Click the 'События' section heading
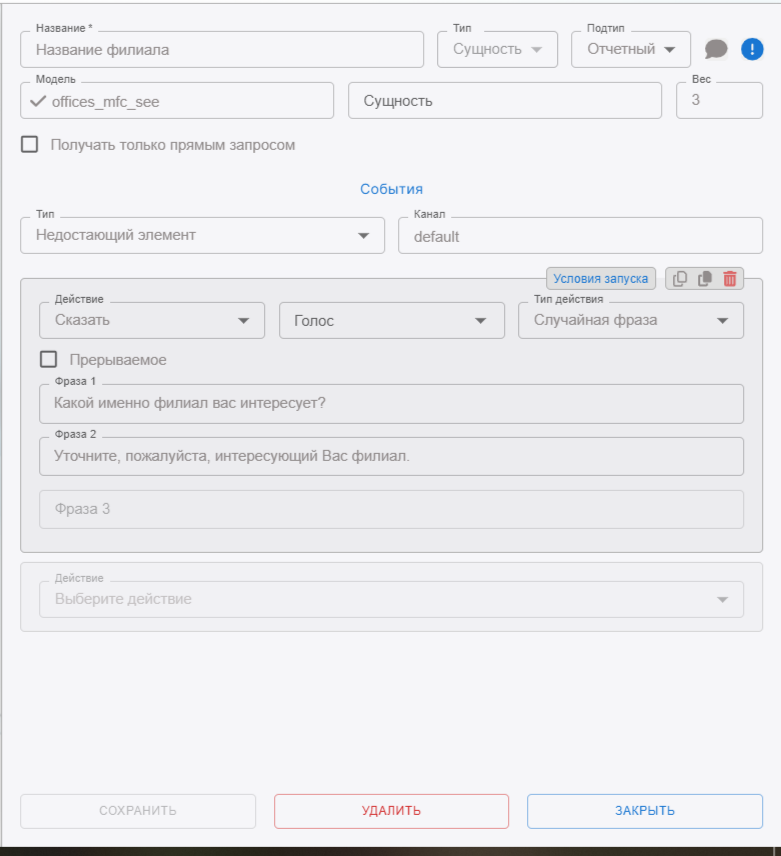The height and width of the screenshot is (856, 781). [391, 189]
